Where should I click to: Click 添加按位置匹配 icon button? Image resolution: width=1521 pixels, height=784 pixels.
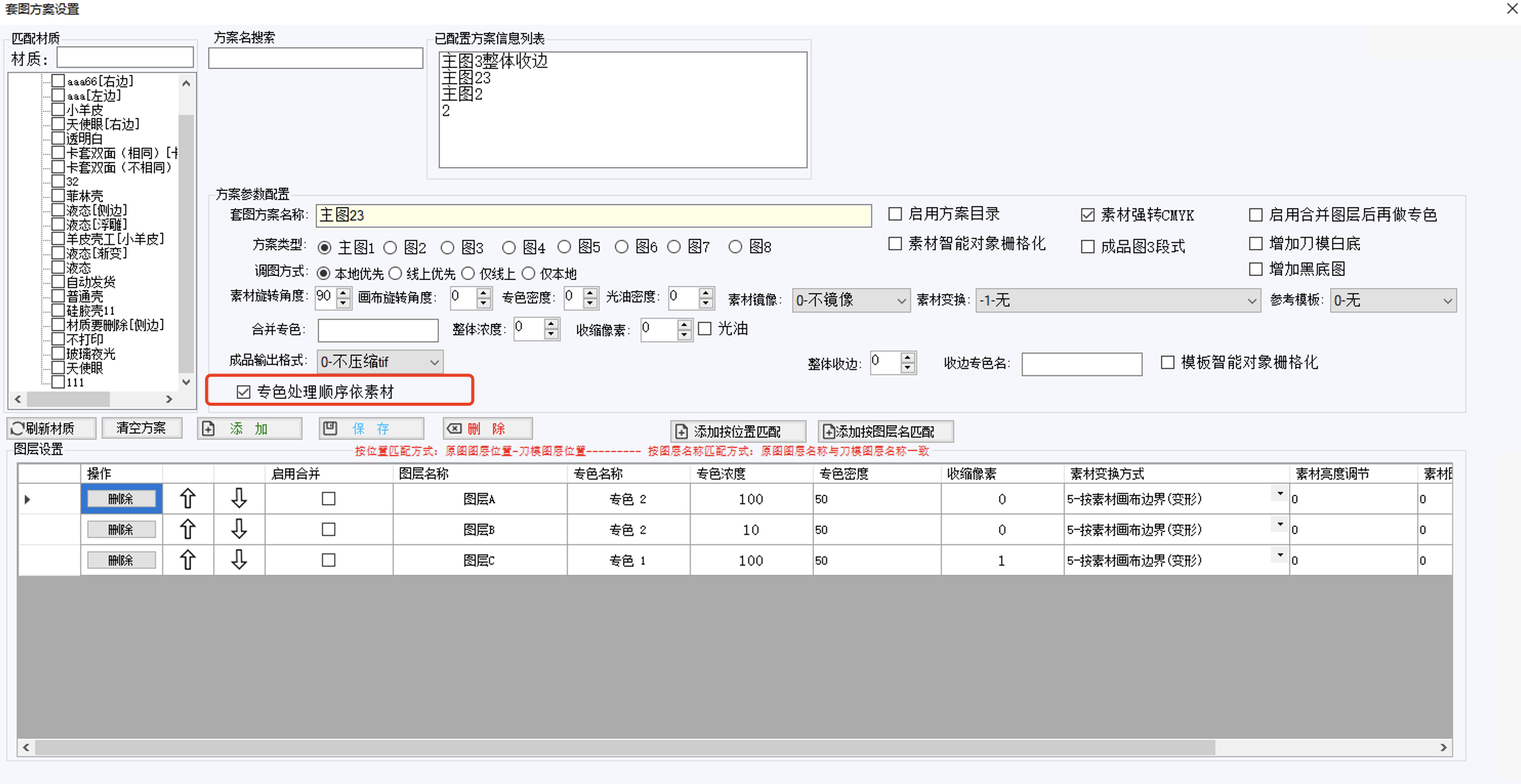click(737, 431)
